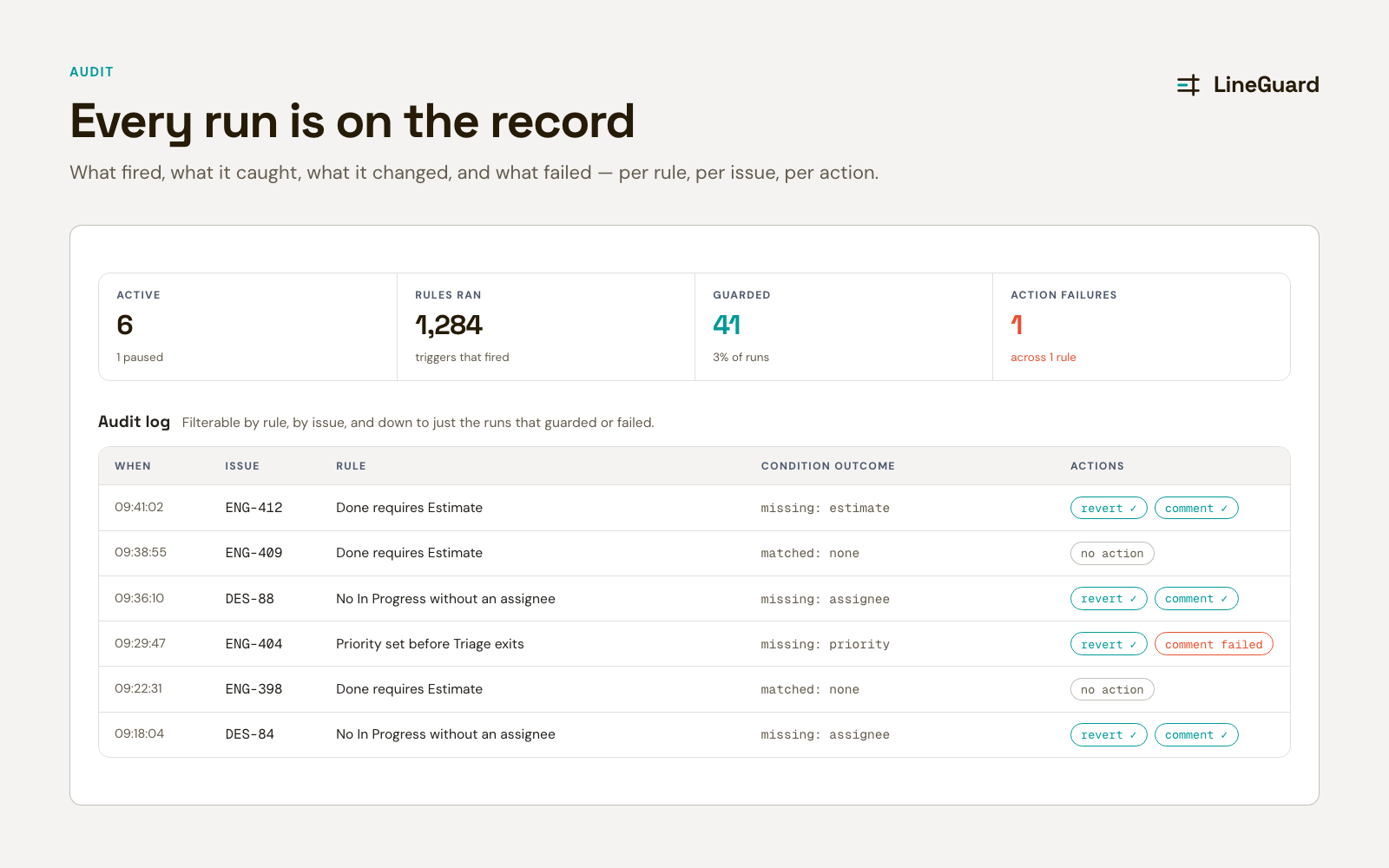Select the Guarded 41 stat card
Image resolution: width=1389 pixels, height=868 pixels.
pyautogui.click(x=844, y=326)
